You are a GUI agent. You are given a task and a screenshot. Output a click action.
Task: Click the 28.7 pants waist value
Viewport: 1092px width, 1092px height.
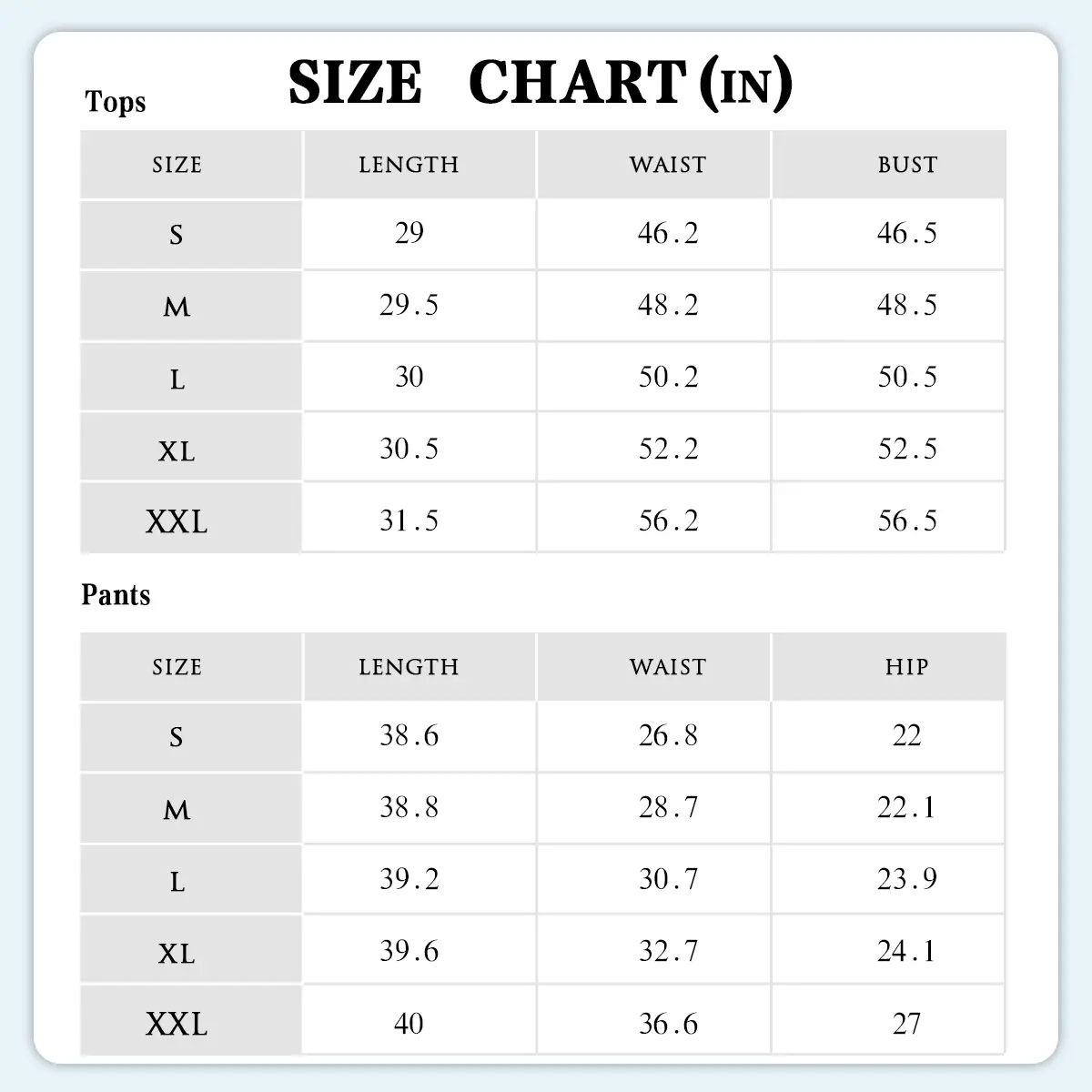[668, 808]
